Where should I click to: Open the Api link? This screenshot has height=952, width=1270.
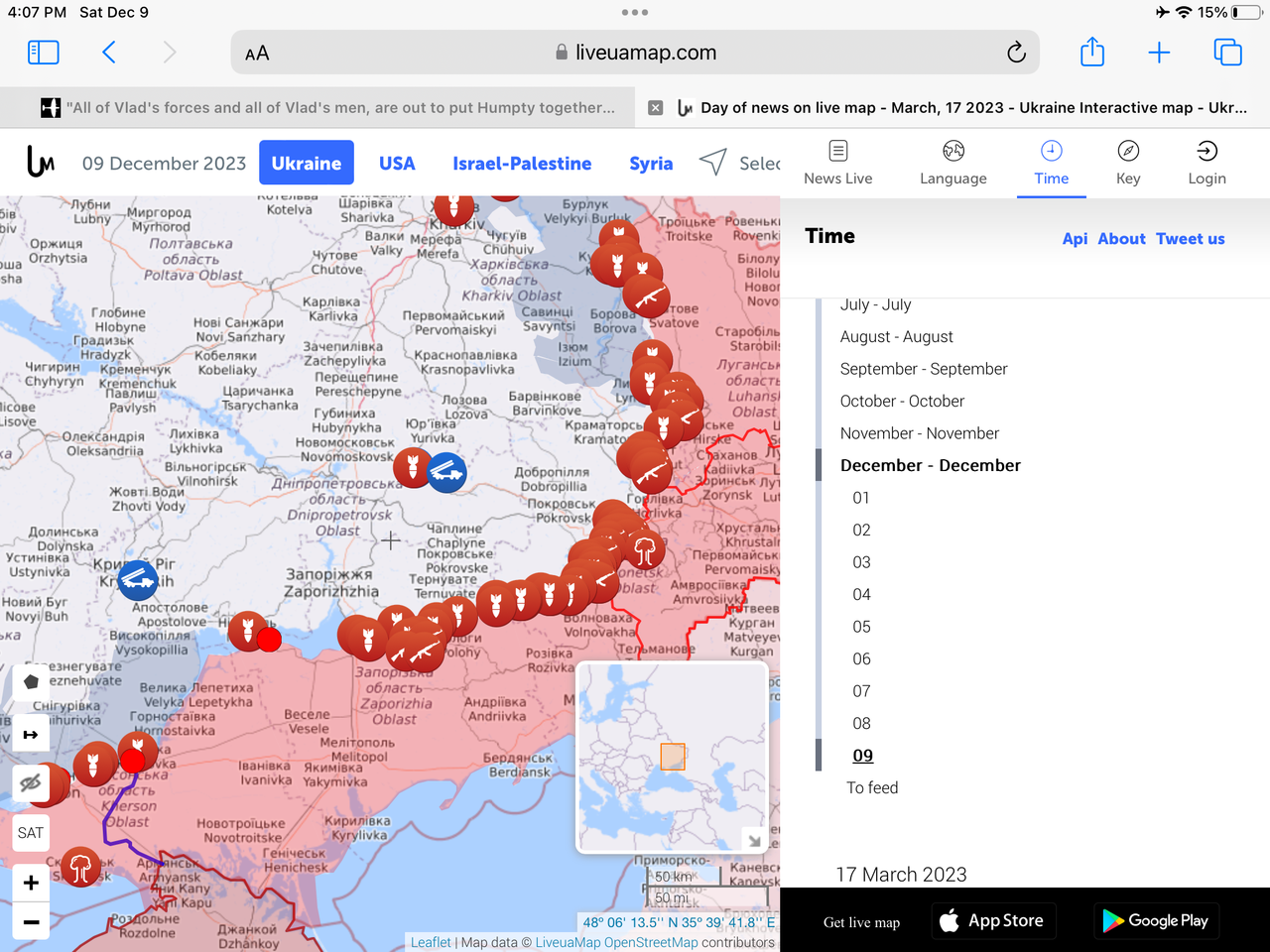tap(1075, 239)
